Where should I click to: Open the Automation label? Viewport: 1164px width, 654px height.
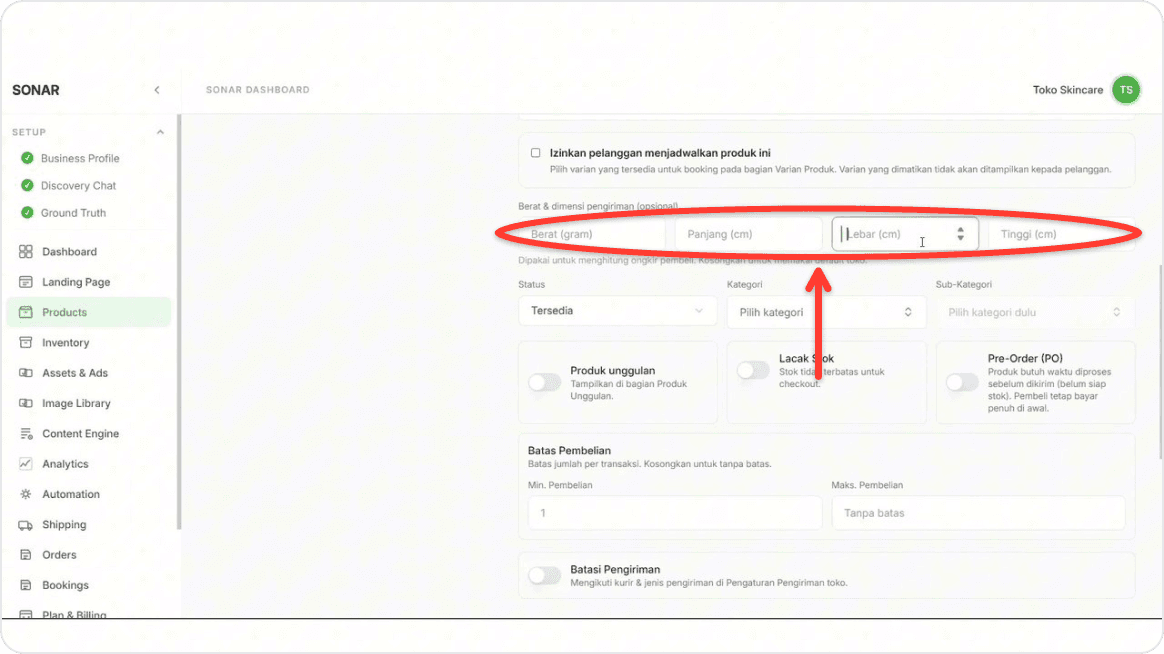pyautogui.click(x=71, y=494)
